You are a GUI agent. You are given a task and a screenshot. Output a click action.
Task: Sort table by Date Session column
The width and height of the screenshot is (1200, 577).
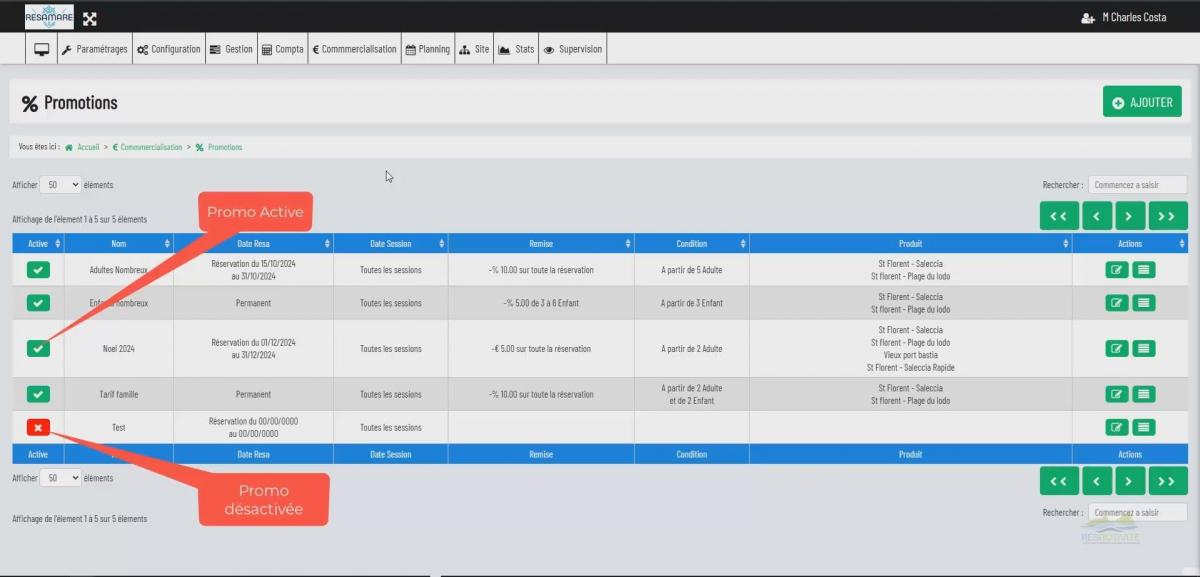390,243
